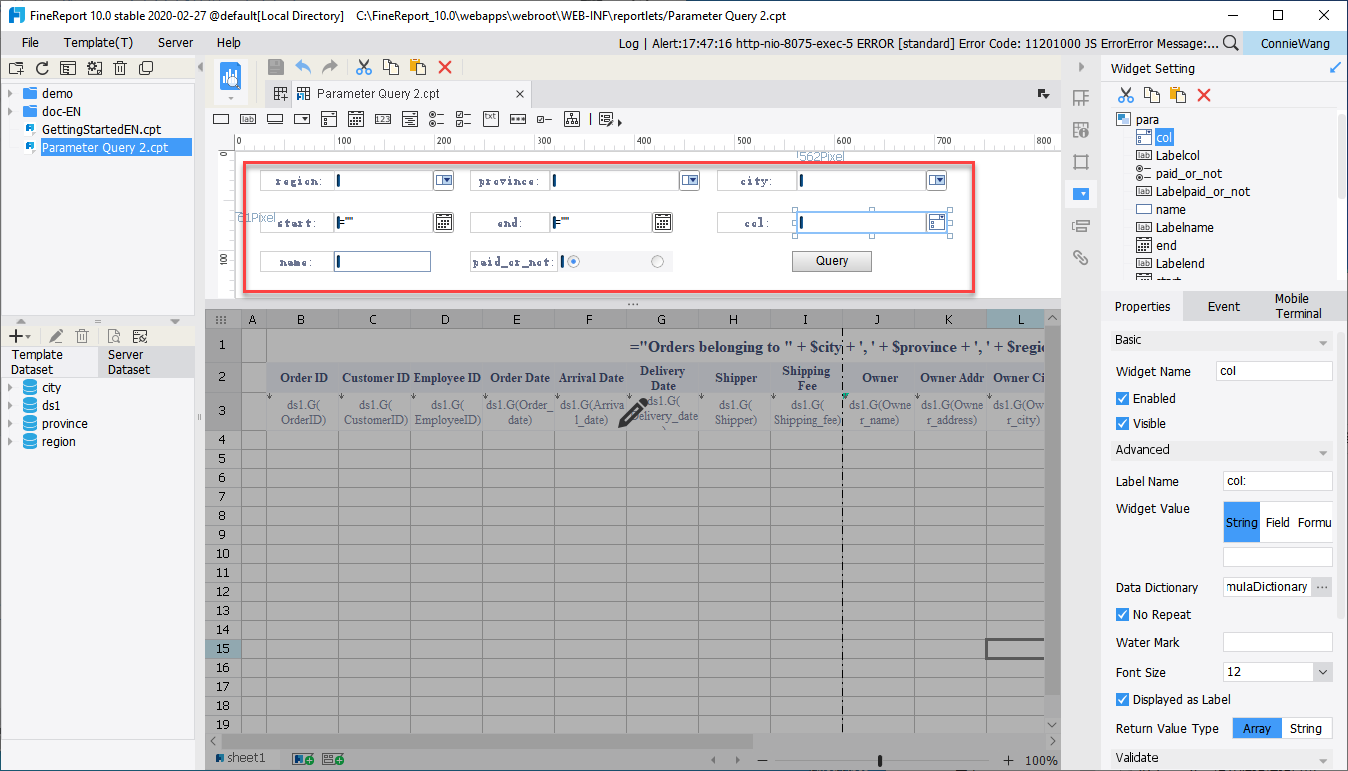This screenshot has height=771, width=1348.
Task: Uncheck the Enabled checkbox
Action: 1123,398
